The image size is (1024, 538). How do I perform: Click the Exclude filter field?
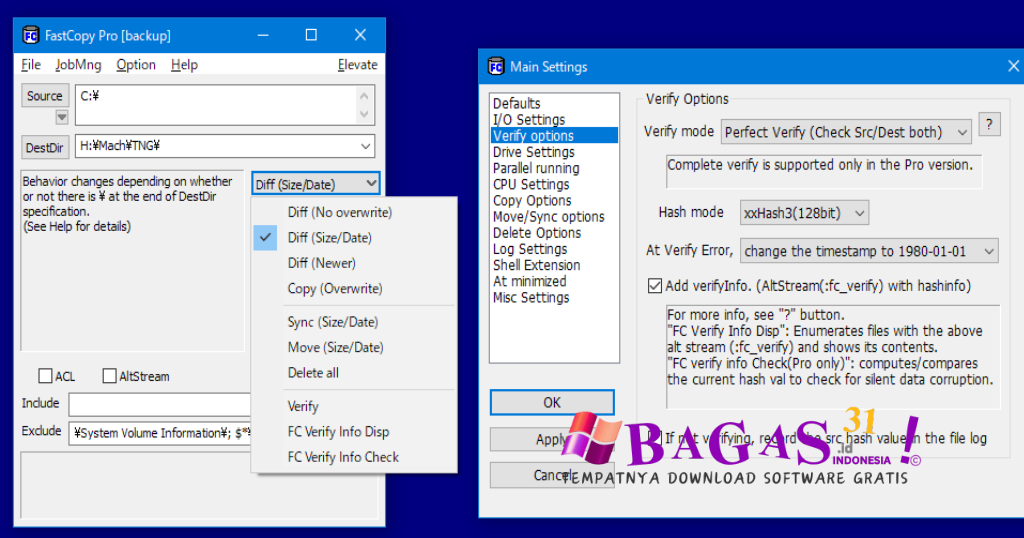point(160,433)
